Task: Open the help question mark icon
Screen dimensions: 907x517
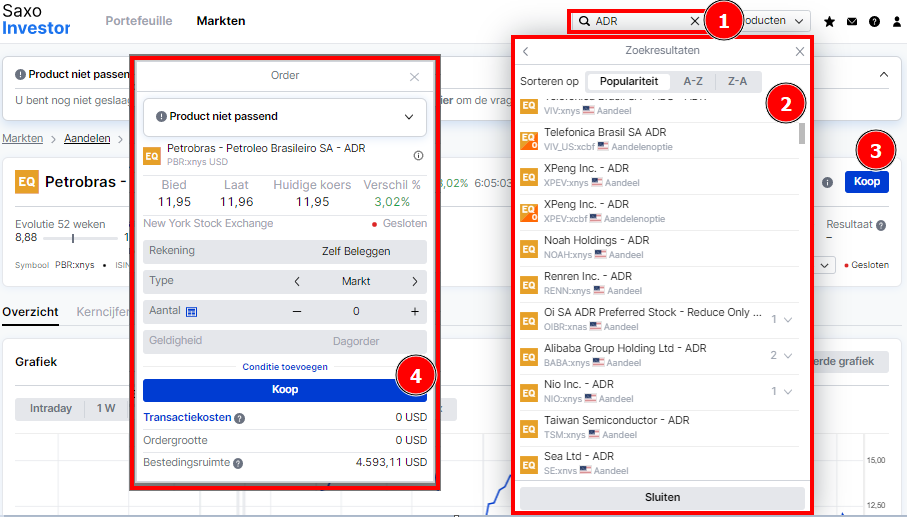Action: pos(875,21)
